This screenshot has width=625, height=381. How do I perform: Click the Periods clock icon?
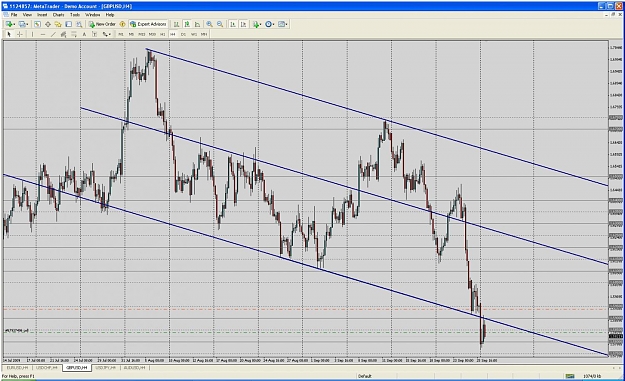coord(268,24)
